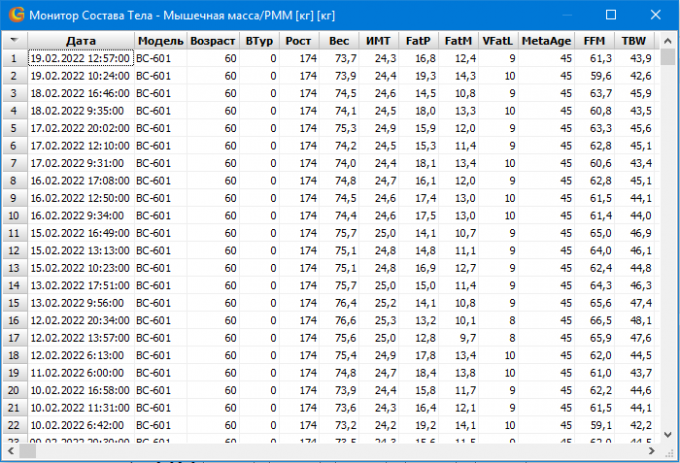The height and width of the screenshot is (463, 680).
Task: Click date cell 13.02.2022 9:56:00
Action: 80,302
